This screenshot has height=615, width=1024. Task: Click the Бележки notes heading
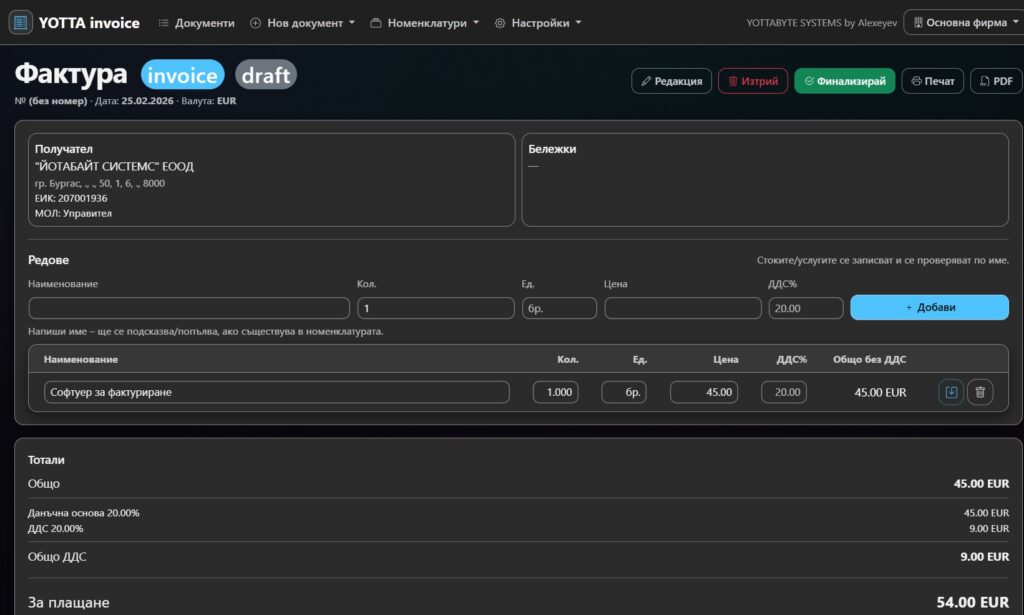tap(552, 149)
